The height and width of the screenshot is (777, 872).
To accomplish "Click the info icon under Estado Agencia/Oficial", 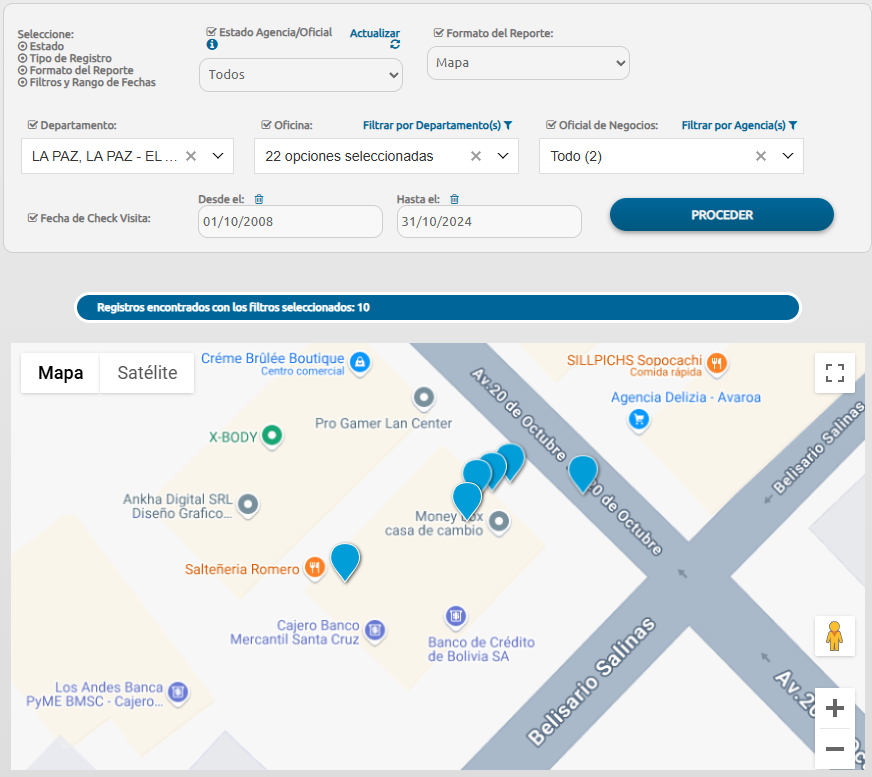I will point(211,45).
